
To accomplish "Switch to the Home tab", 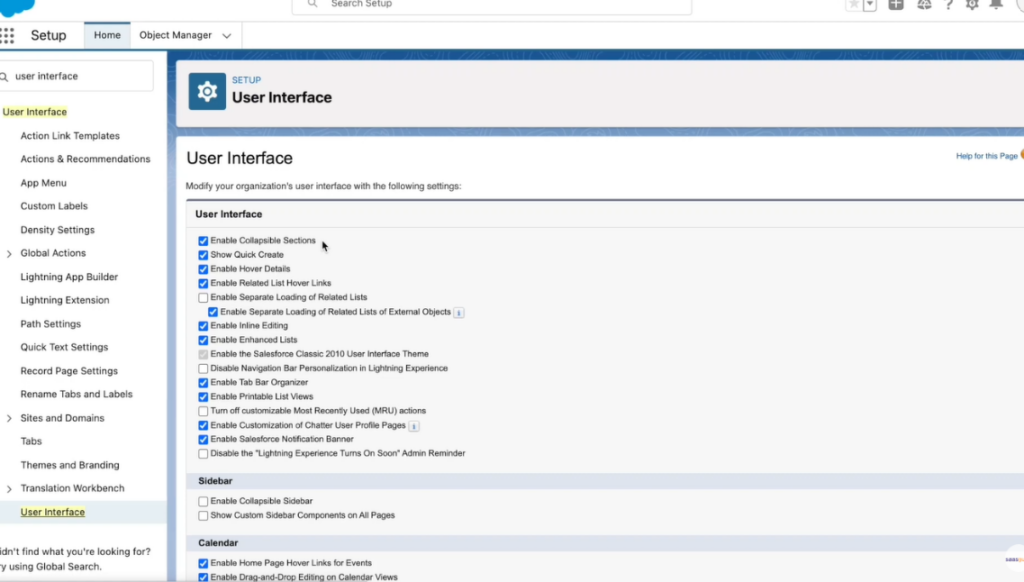I will [107, 35].
